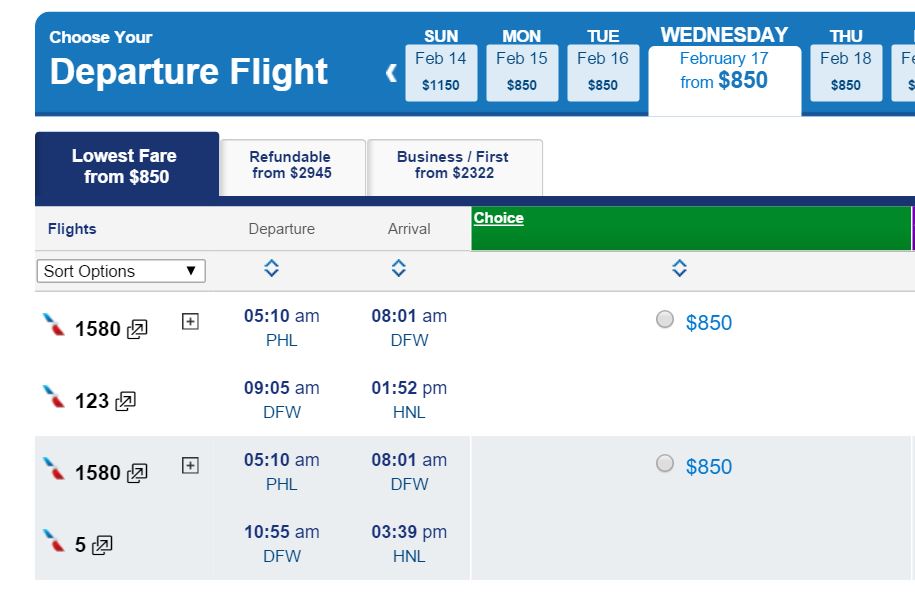
Task: Open details icon for first flight 1580
Action: (137, 329)
